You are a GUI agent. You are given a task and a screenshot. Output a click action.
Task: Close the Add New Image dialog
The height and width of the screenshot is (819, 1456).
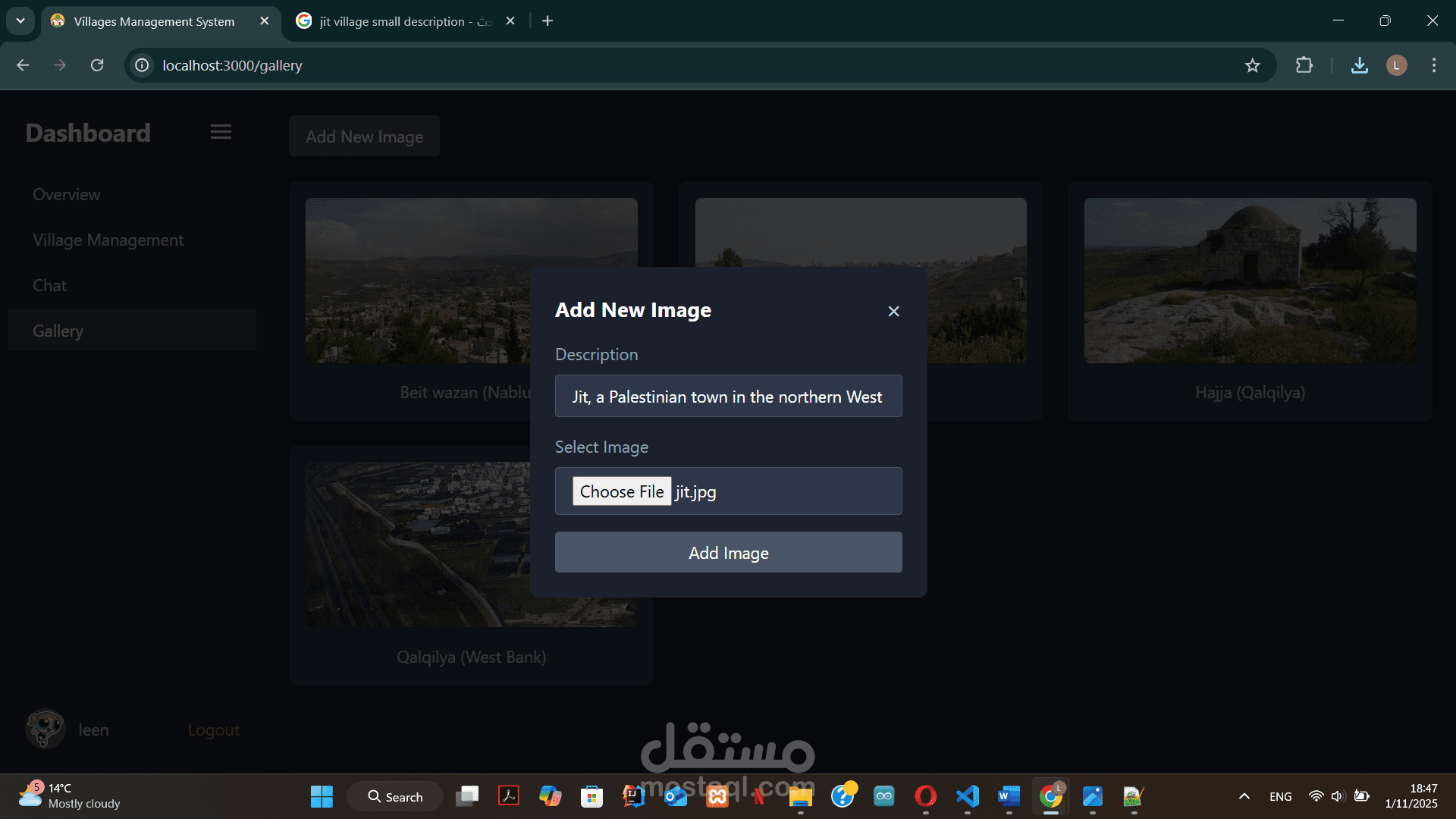(x=893, y=311)
